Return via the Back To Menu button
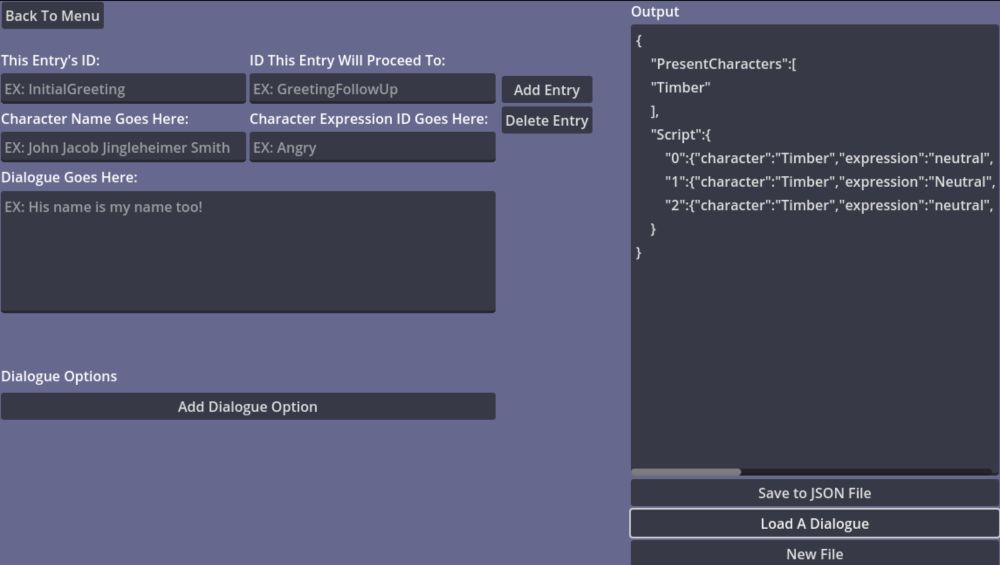This screenshot has height=565, width=1000. click(52, 15)
